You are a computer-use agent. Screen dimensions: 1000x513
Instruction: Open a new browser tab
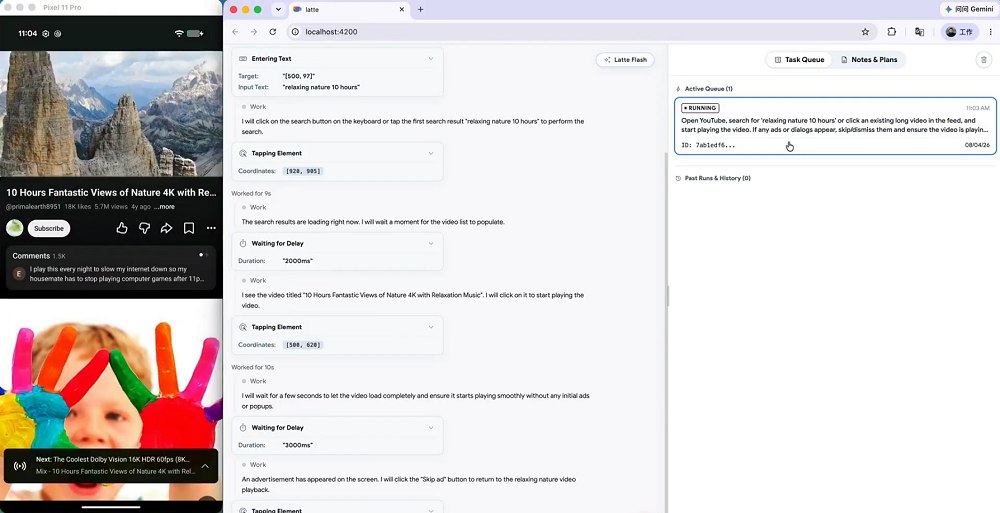click(x=420, y=10)
